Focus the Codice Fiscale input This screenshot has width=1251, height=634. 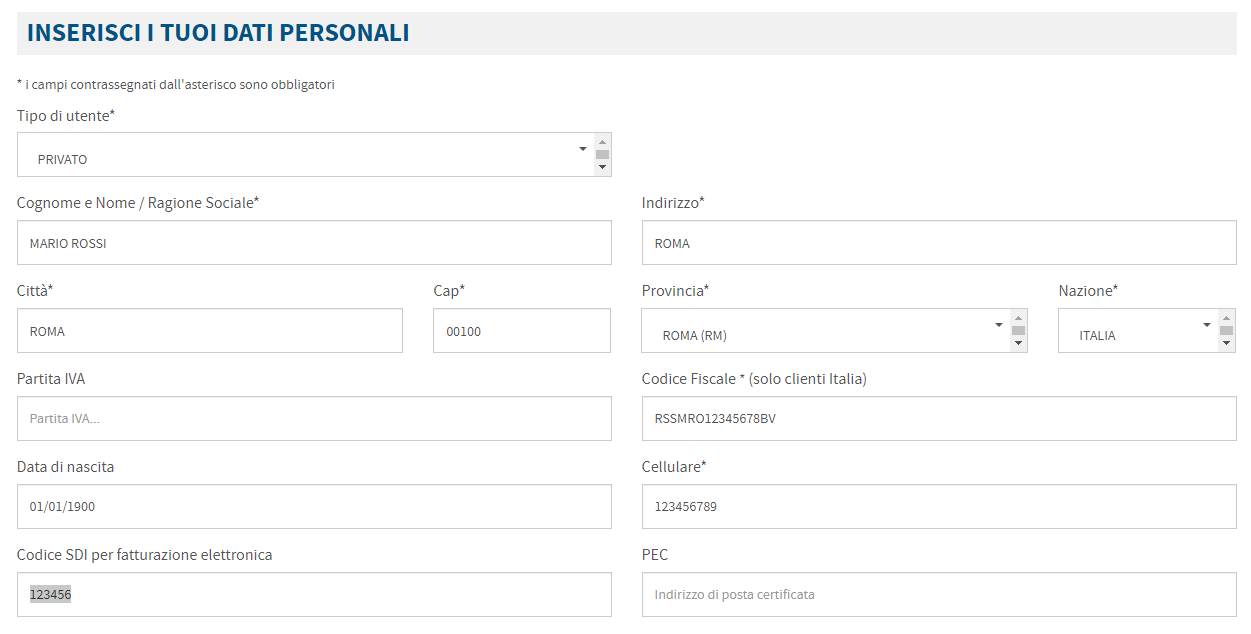click(938, 419)
